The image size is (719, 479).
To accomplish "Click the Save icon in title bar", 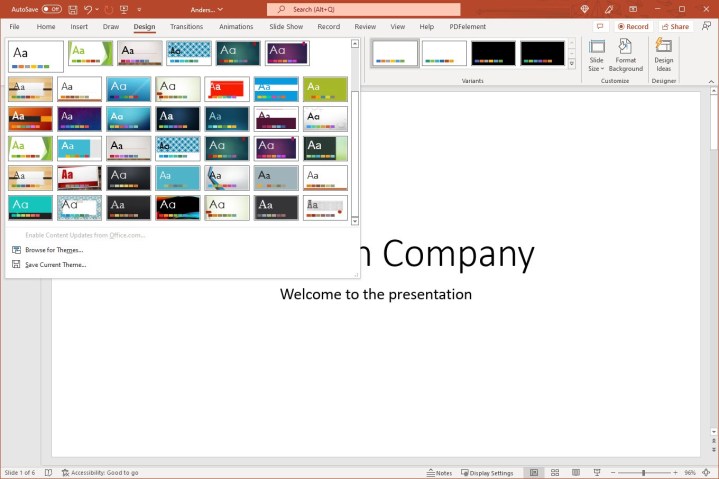I will [x=71, y=9].
